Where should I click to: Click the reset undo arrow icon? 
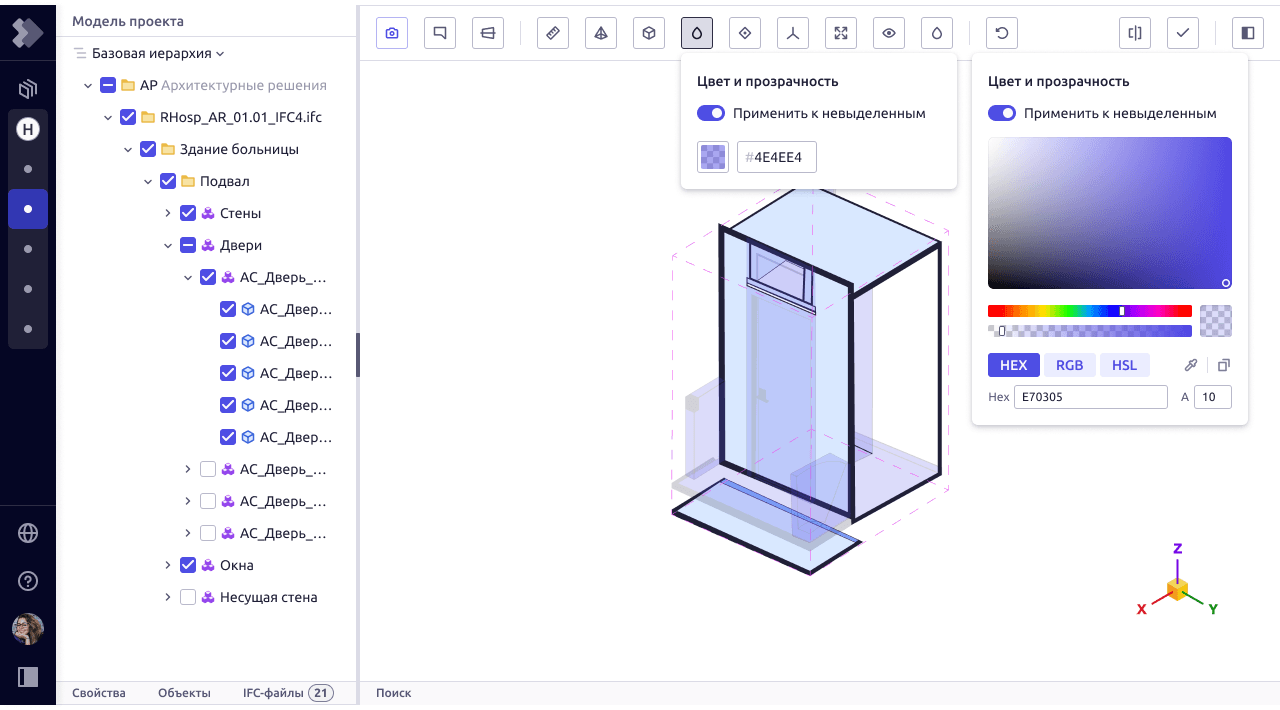(1002, 33)
